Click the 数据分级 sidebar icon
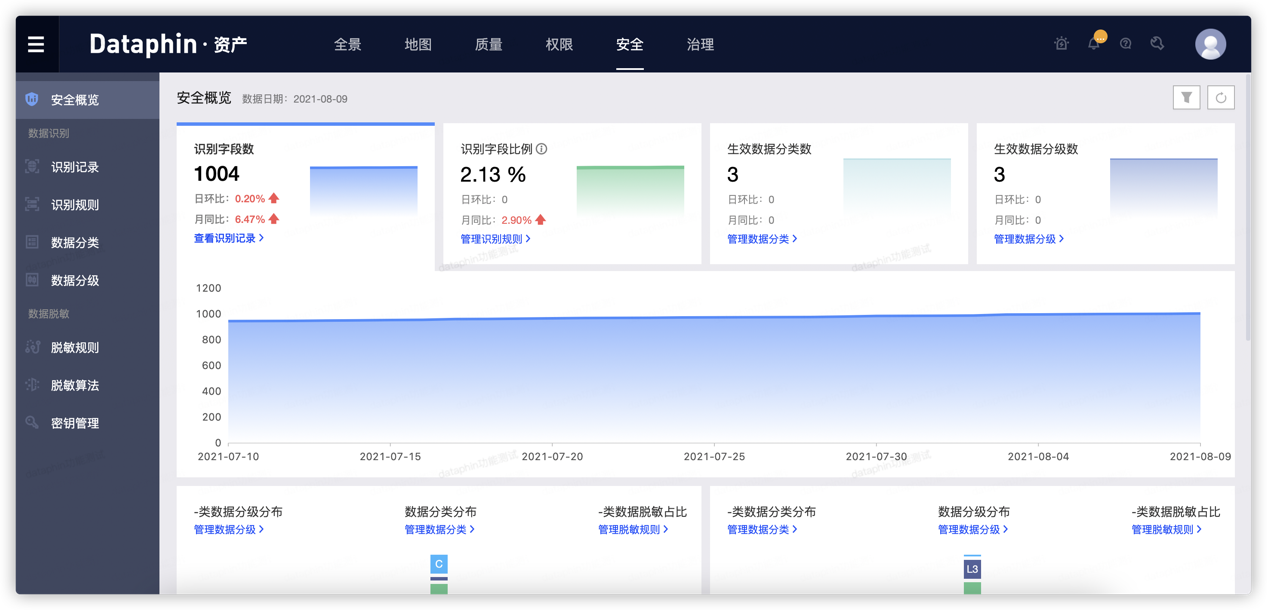The height and width of the screenshot is (610, 1267). [32, 280]
